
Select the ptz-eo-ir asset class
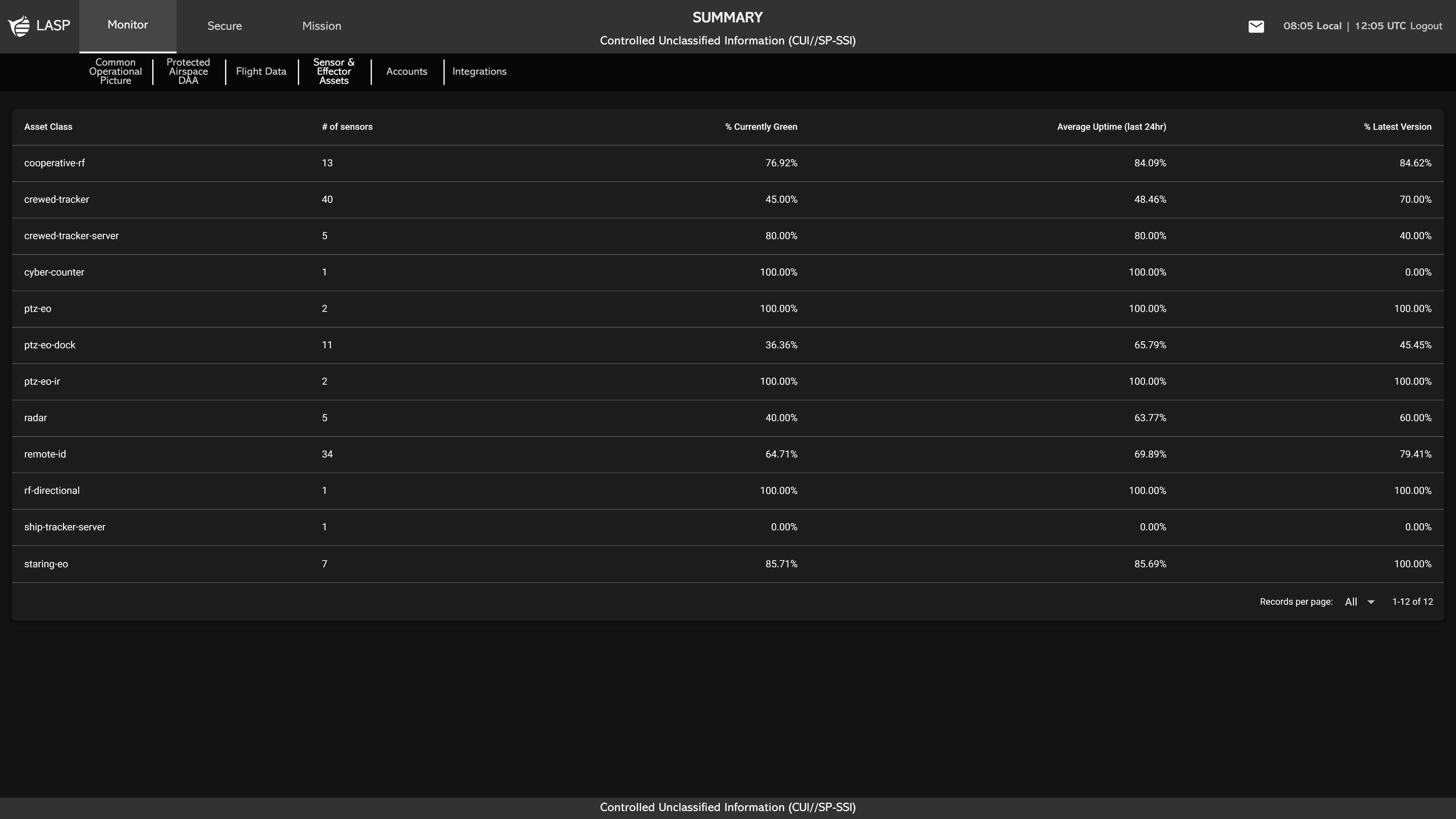coord(42,381)
